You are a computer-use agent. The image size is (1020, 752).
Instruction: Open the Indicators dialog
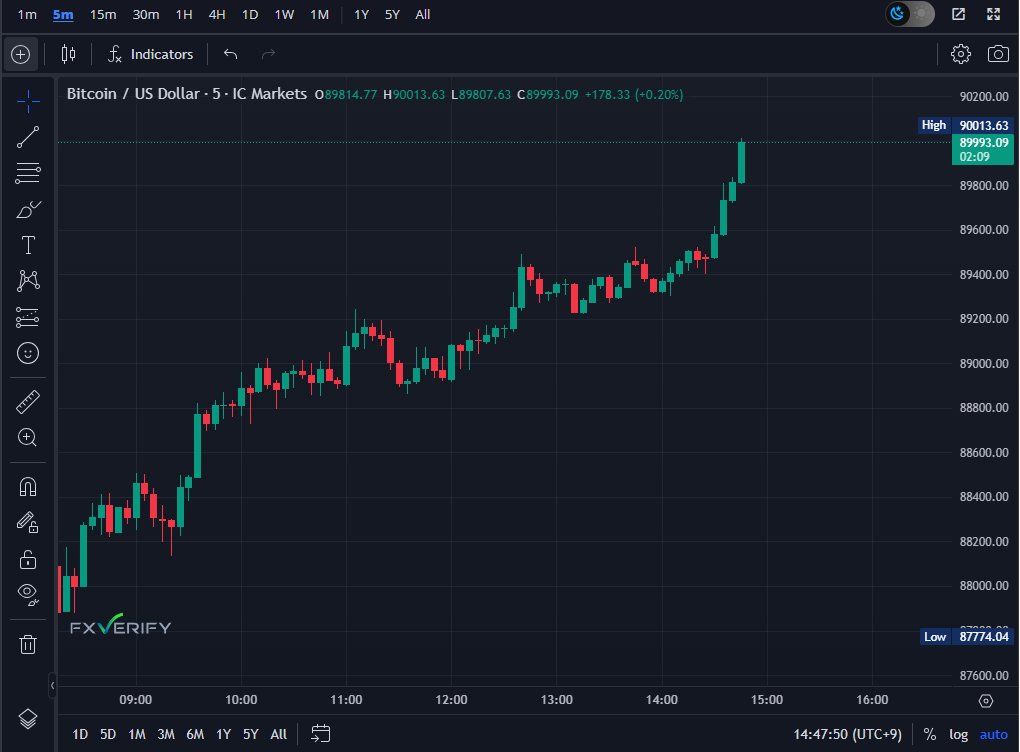pos(151,55)
